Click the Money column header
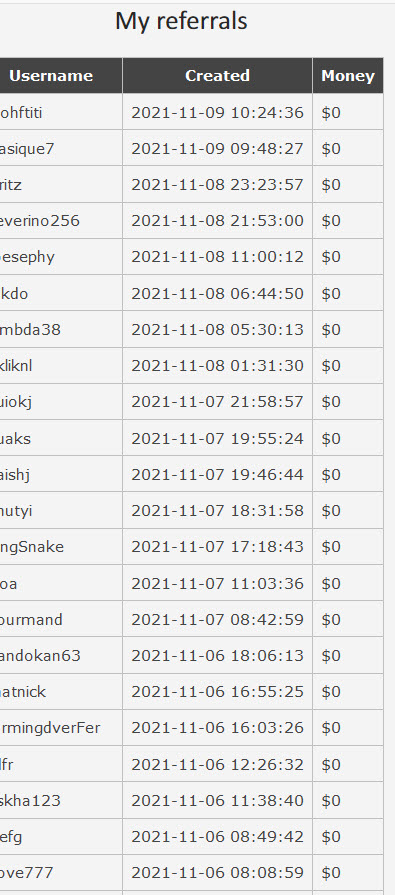Image resolution: width=395 pixels, height=895 pixels. (348, 75)
